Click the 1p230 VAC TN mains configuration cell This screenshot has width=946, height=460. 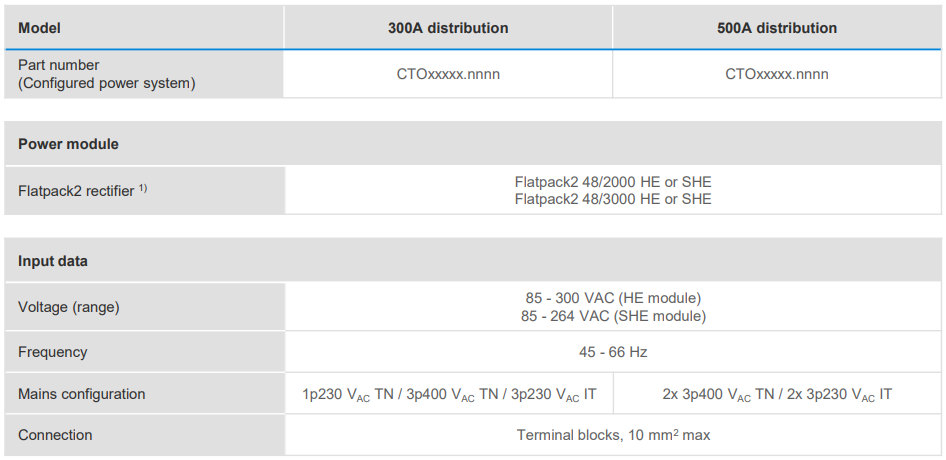coord(448,394)
